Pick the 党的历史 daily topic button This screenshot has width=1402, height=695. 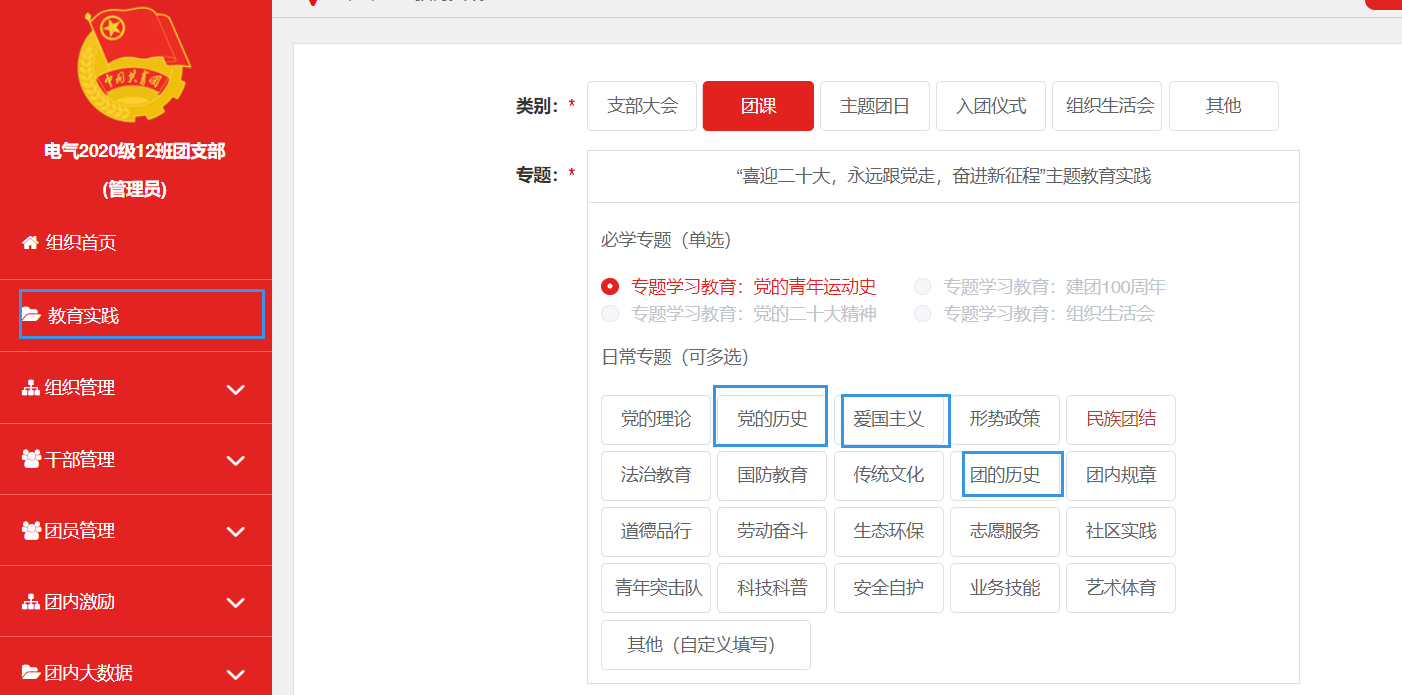(771, 418)
